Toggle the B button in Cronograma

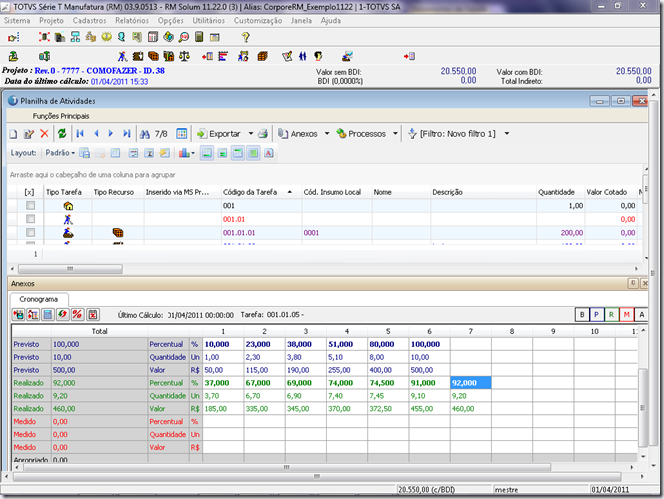pos(582,315)
